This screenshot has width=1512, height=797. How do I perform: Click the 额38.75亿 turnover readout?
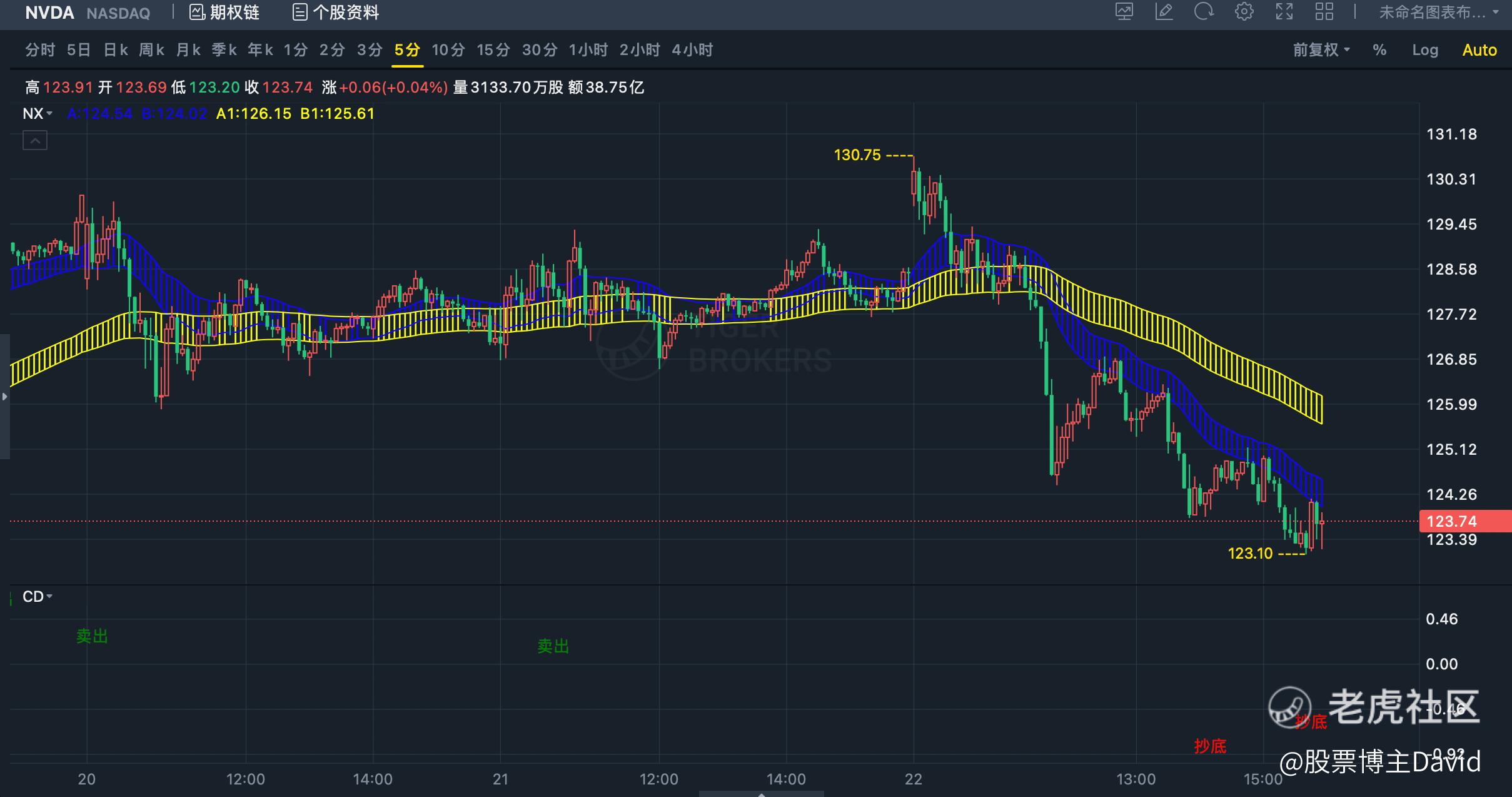606,87
